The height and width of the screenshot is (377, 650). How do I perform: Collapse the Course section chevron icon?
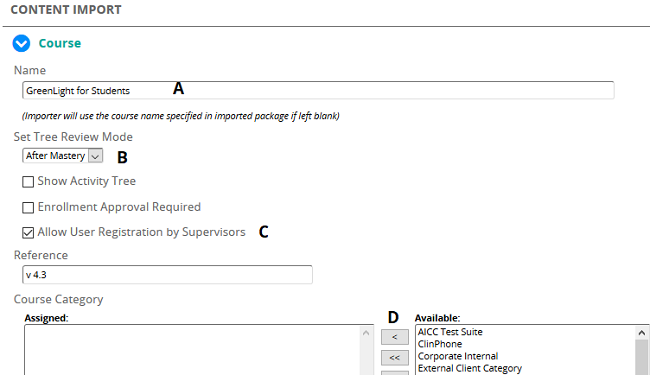[x=21, y=43]
